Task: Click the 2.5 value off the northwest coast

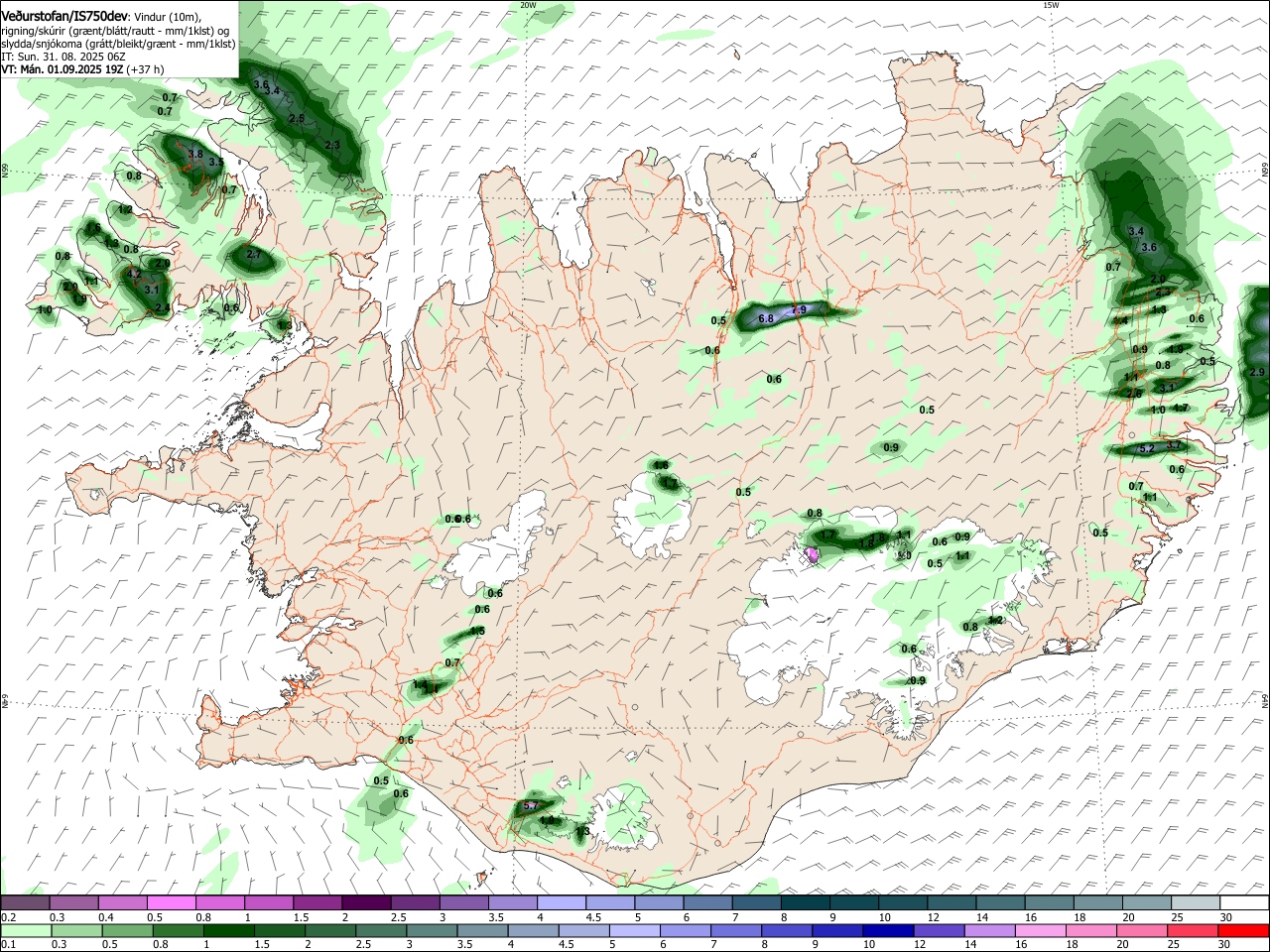Action: coord(297,118)
